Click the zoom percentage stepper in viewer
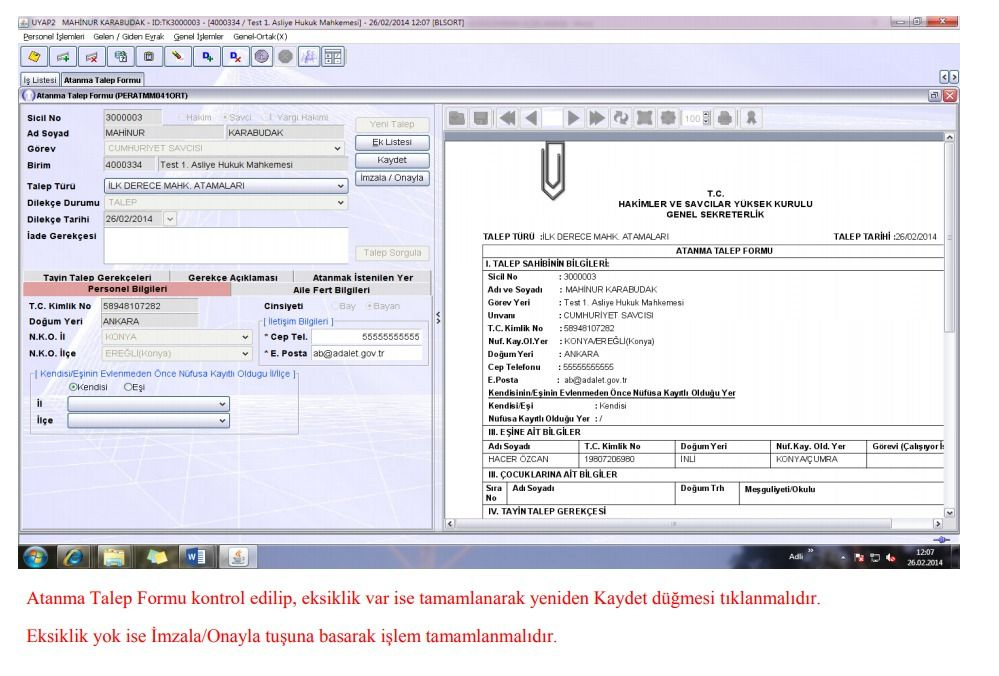 click(x=706, y=118)
